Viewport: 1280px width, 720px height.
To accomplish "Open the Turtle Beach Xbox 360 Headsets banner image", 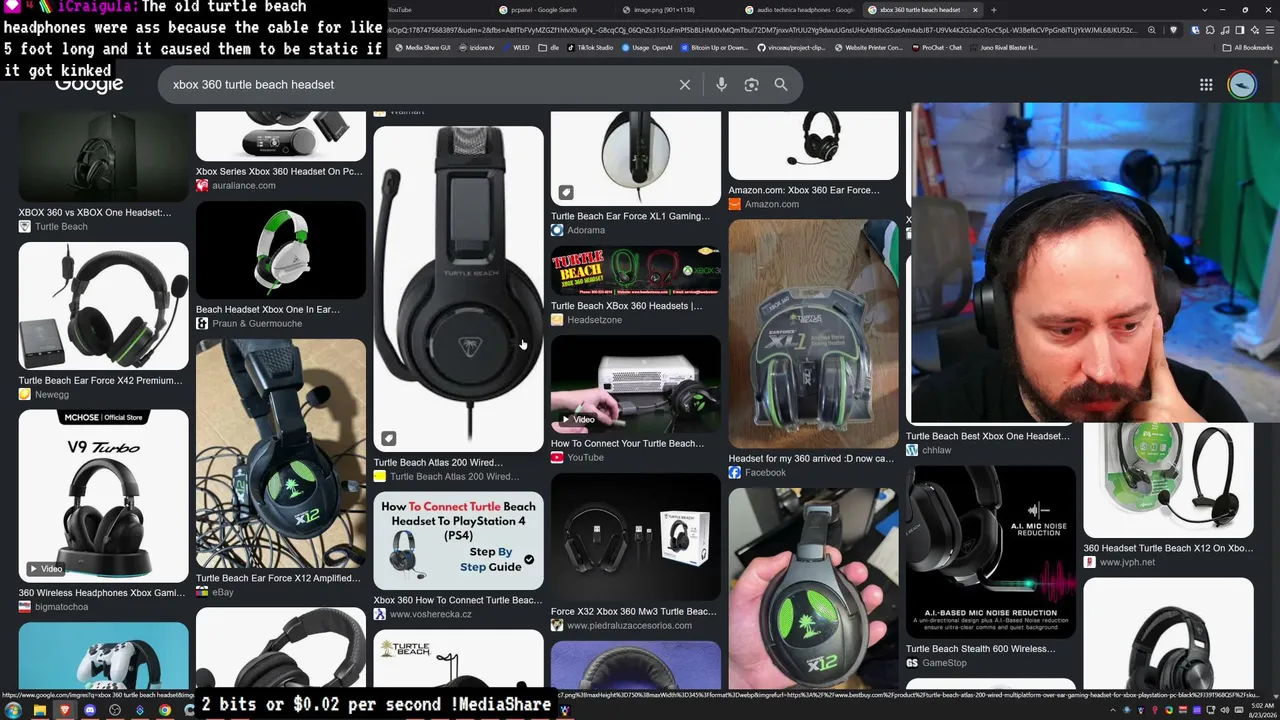I will click(636, 271).
